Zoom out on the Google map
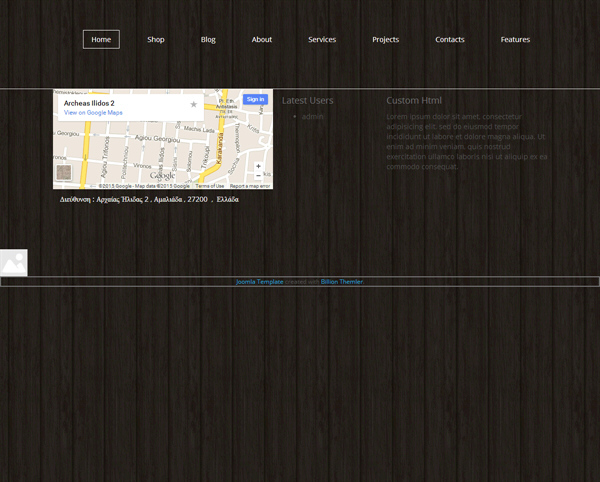Image resolution: width=600 pixels, height=482 pixels. coord(258,176)
